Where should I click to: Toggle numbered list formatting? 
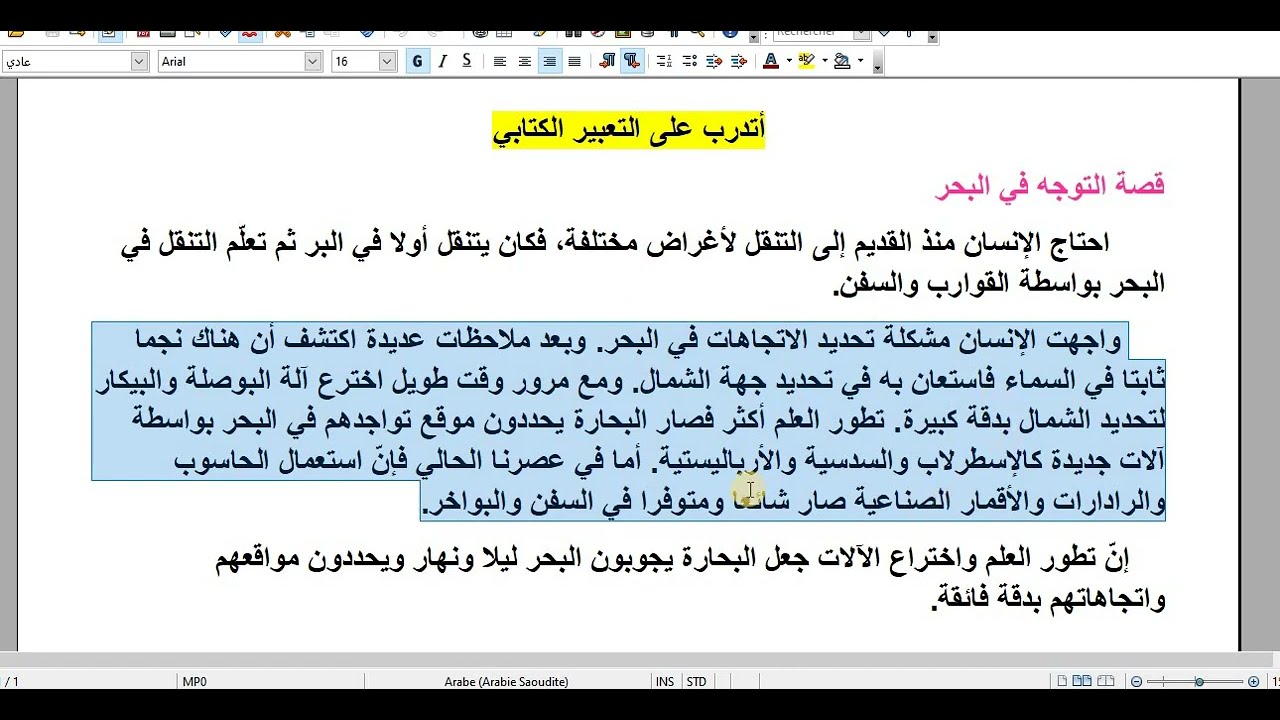coord(664,61)
